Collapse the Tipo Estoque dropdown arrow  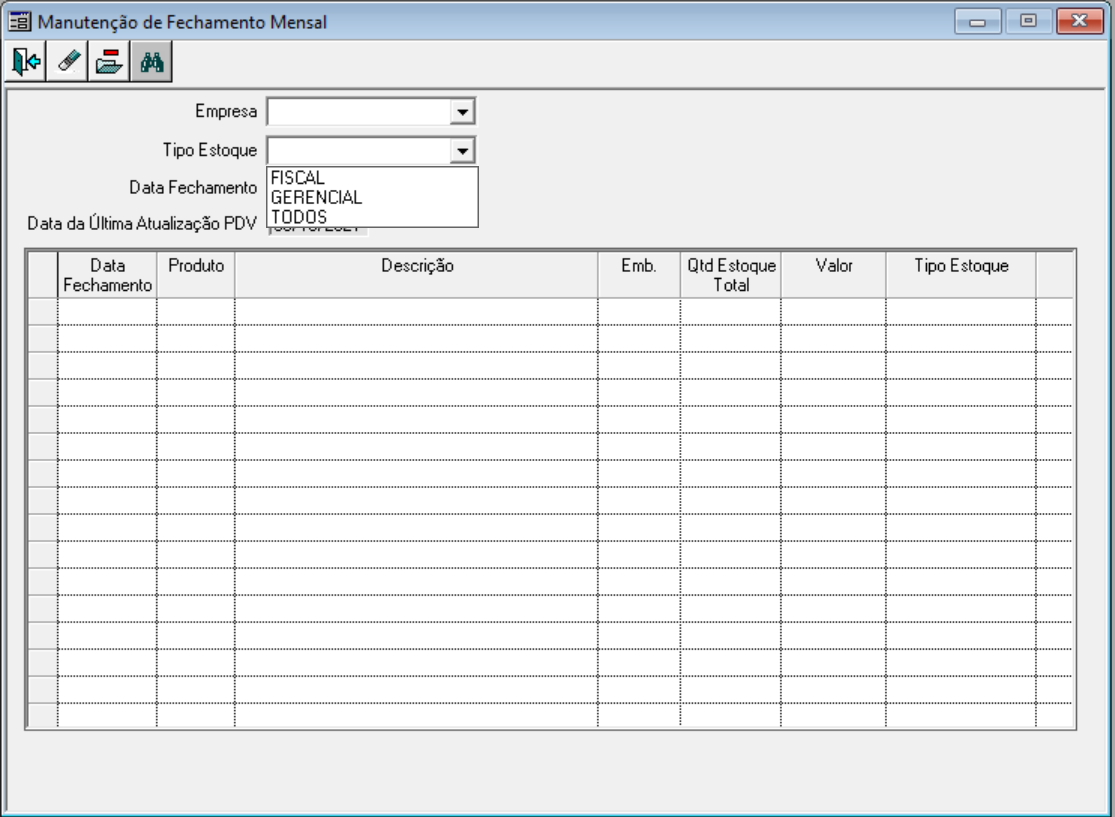point(462,151)
